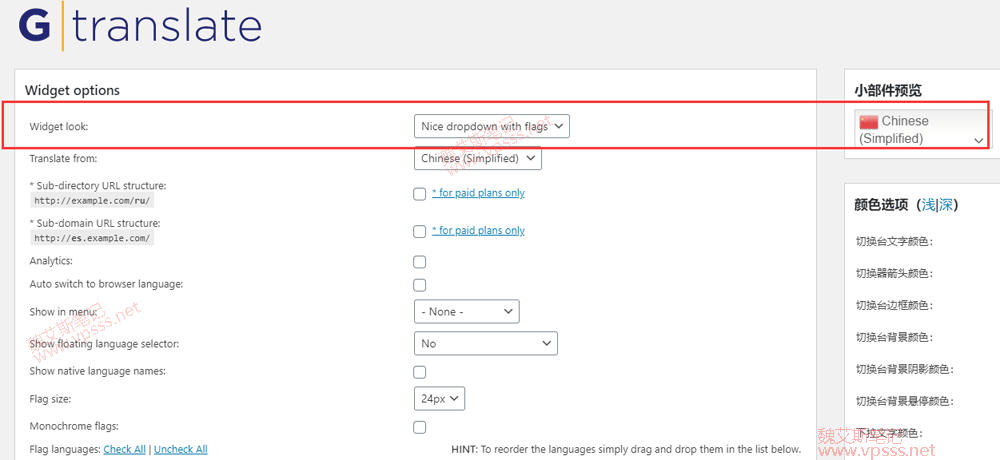Screen dimensions: 1000x460
Task: Open the Widget look dropdown
Action: pos(492,126)
